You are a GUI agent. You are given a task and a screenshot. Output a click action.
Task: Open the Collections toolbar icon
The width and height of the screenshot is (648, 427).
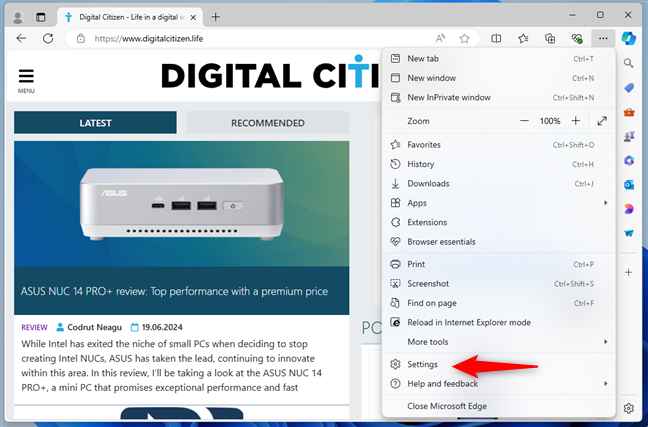point(550,38)
